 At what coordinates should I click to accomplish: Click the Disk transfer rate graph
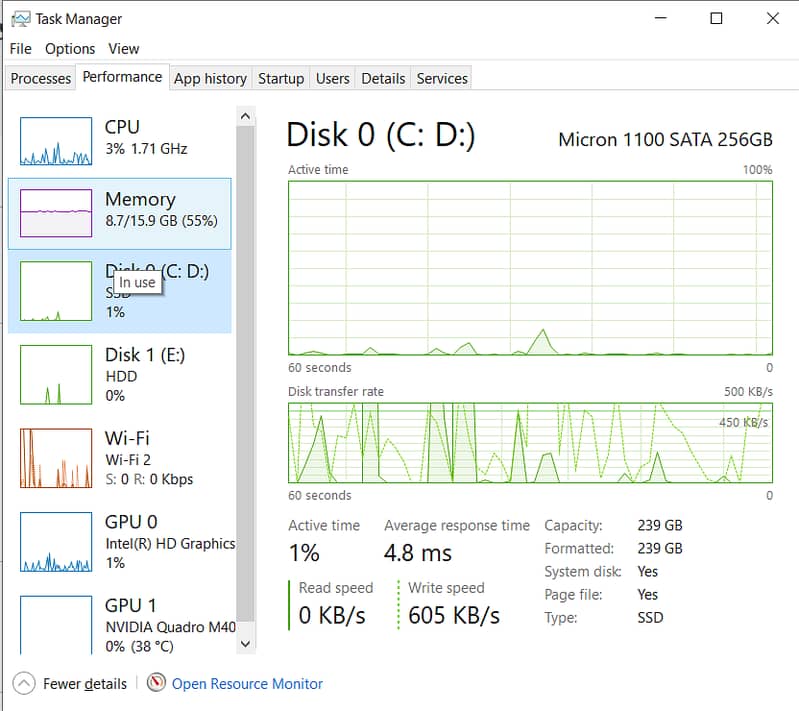(x=530, y=442)
